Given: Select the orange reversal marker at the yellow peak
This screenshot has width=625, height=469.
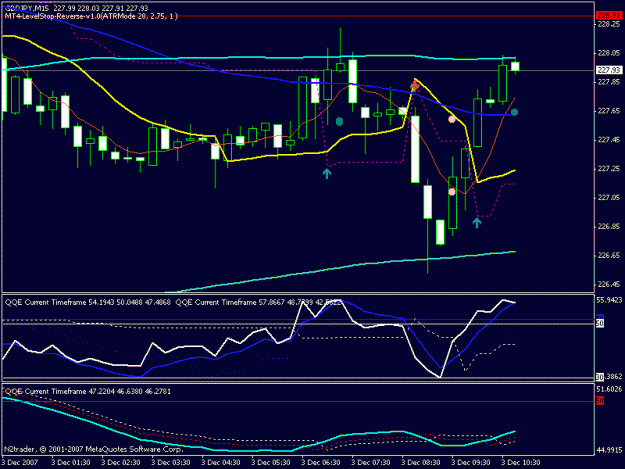Looking at the screenshot, I should pyautogui.click(x=415, y=85).
